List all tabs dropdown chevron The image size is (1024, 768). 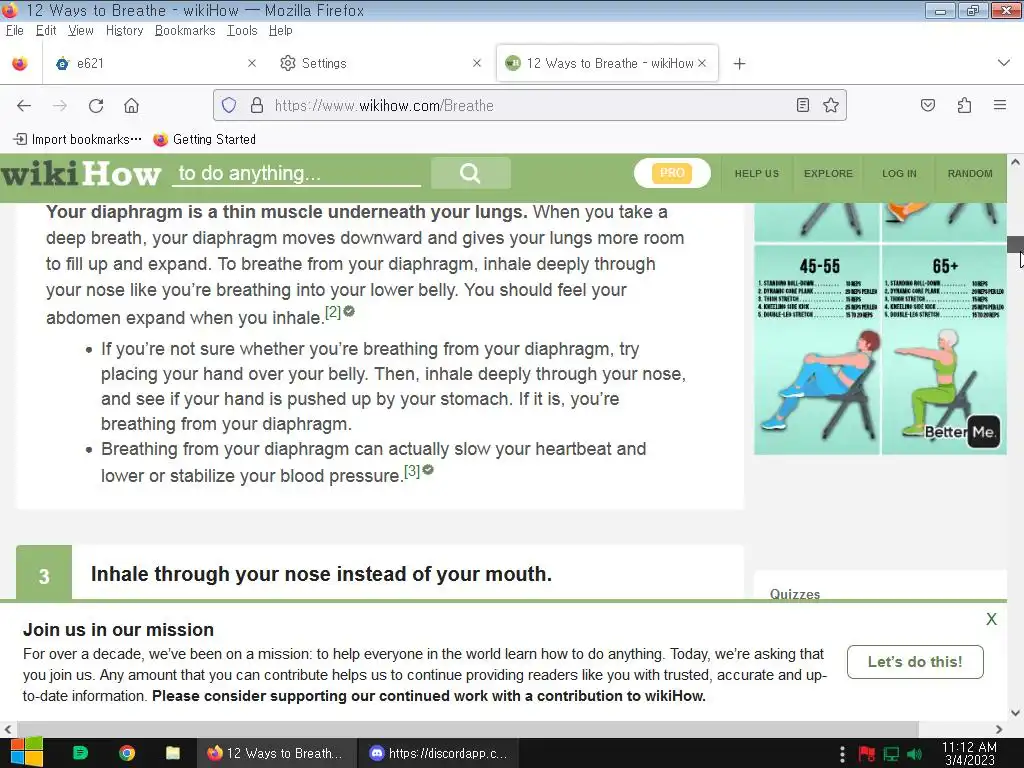pos(1004,63)
